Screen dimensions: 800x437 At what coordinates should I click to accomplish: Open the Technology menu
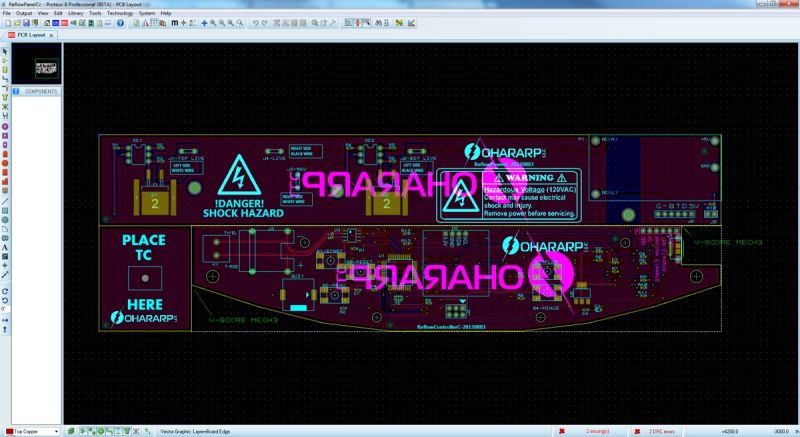tap(119, 13)
